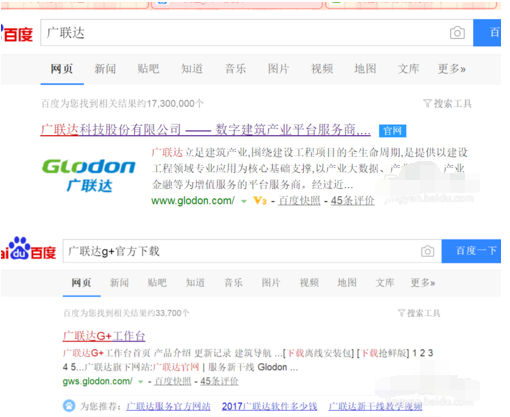Viewport: 510px width, 417px height.
Task: Switch to 视频 tab in lower navigation
Action: coord(309,283)
